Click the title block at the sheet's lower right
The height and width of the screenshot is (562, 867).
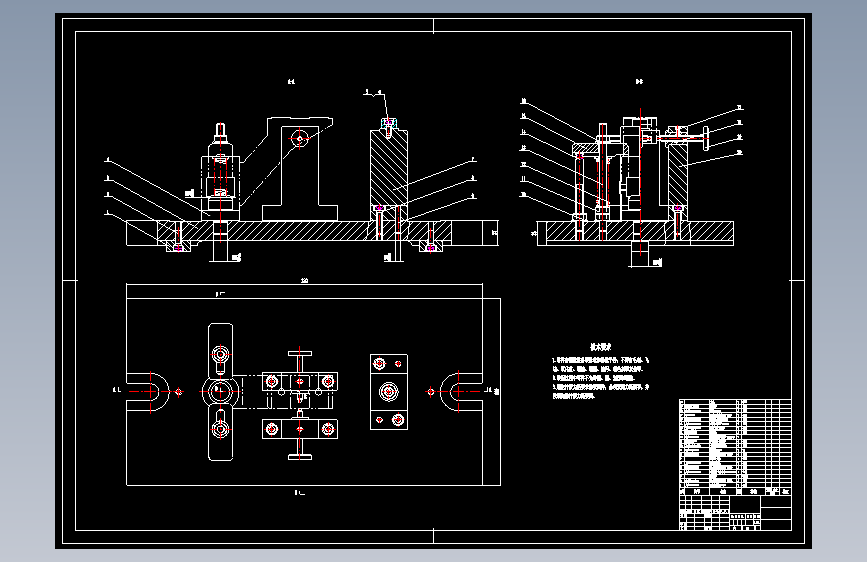click(735, 513)
